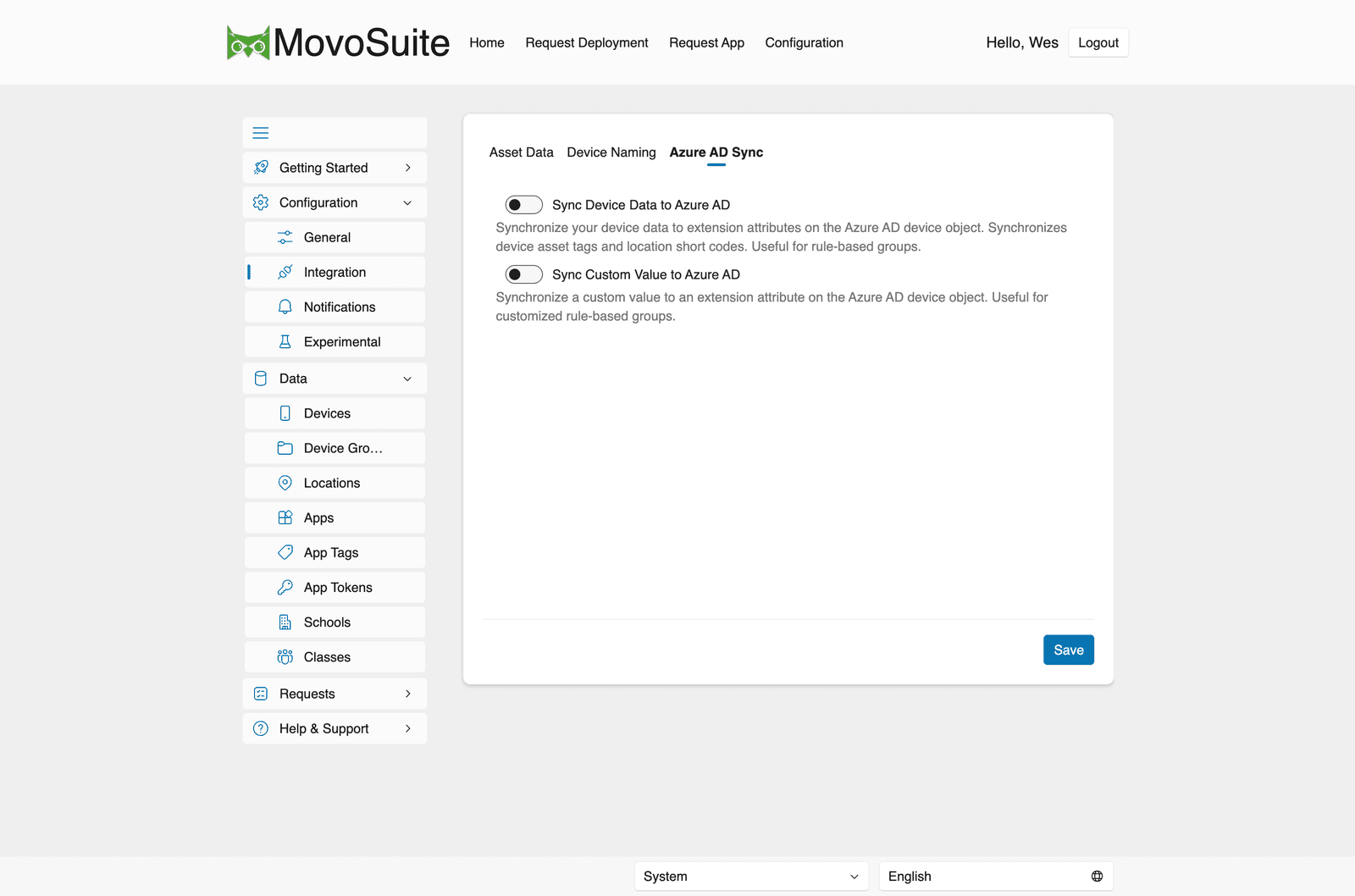Switch to the Device Naming tab

611,152
